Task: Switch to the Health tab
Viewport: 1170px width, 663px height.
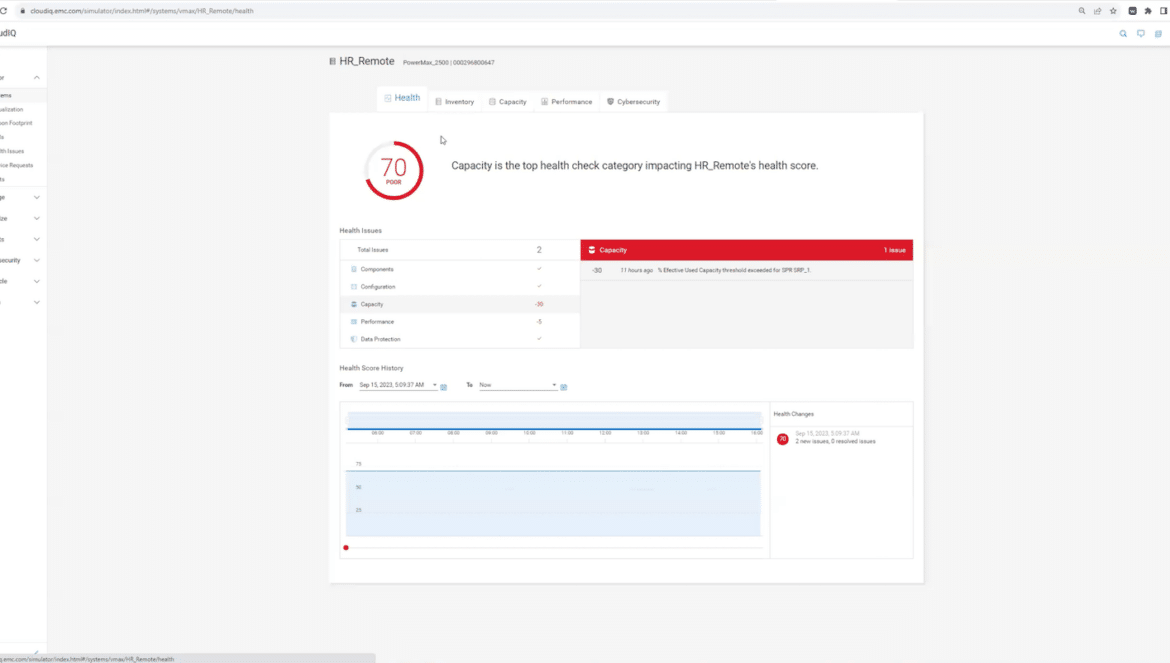Action: click(402, 98)
